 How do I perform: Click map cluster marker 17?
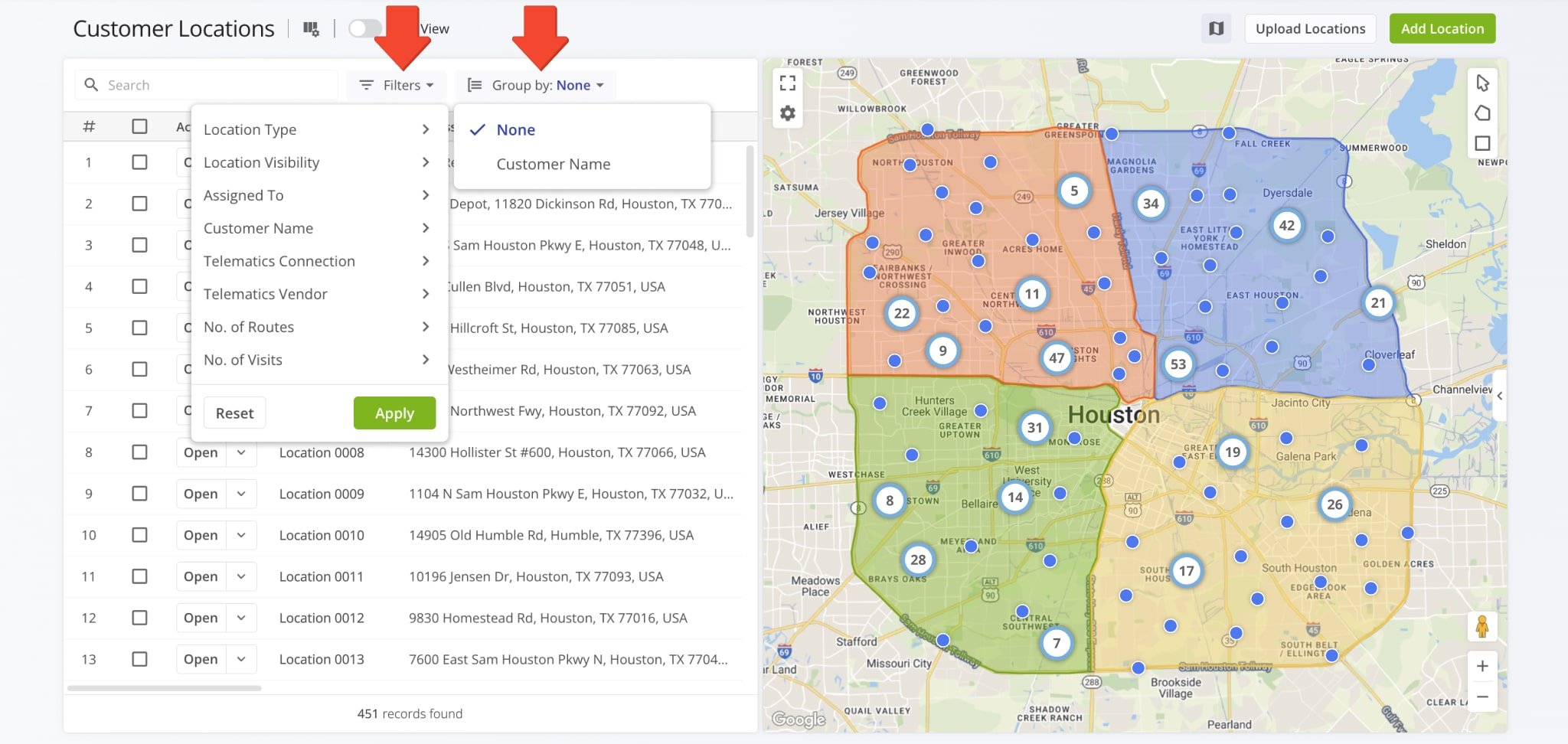click(1186, 570)
